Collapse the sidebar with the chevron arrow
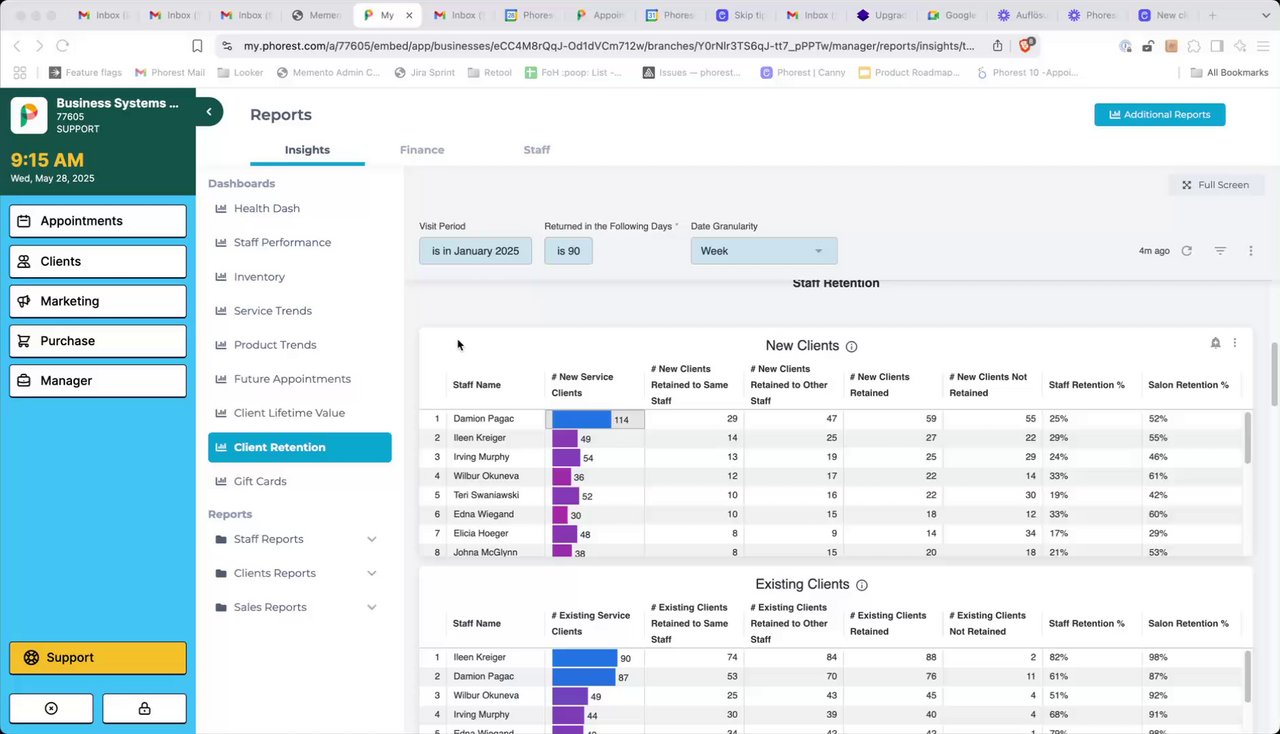 209,112
